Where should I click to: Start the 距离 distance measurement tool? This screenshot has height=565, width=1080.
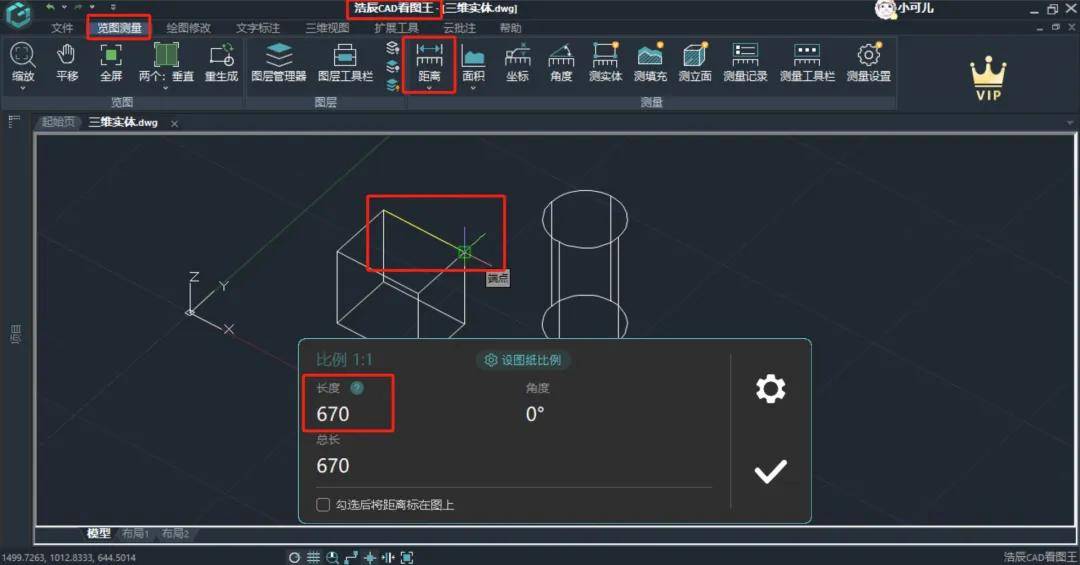[x=429, y=62]
